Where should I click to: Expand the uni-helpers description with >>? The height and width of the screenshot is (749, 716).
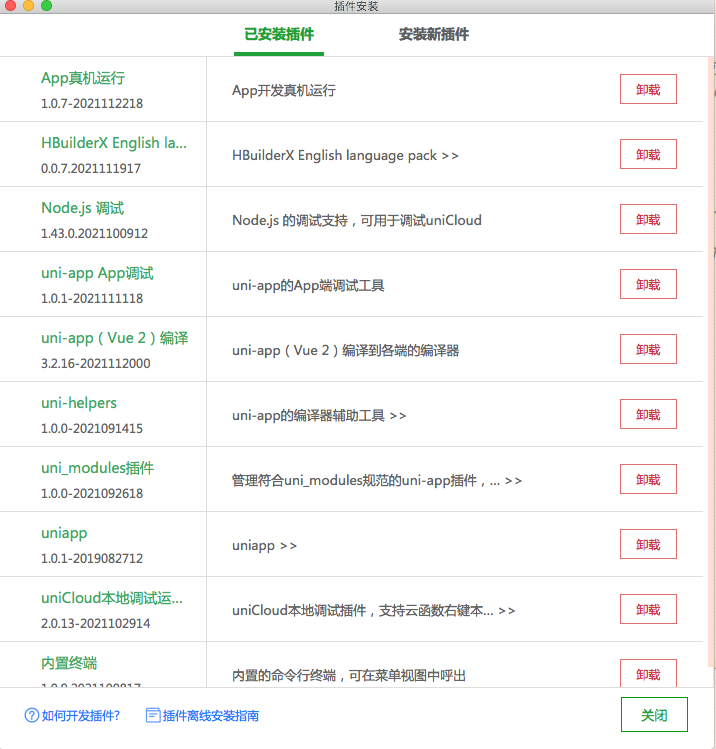[398, 415]
